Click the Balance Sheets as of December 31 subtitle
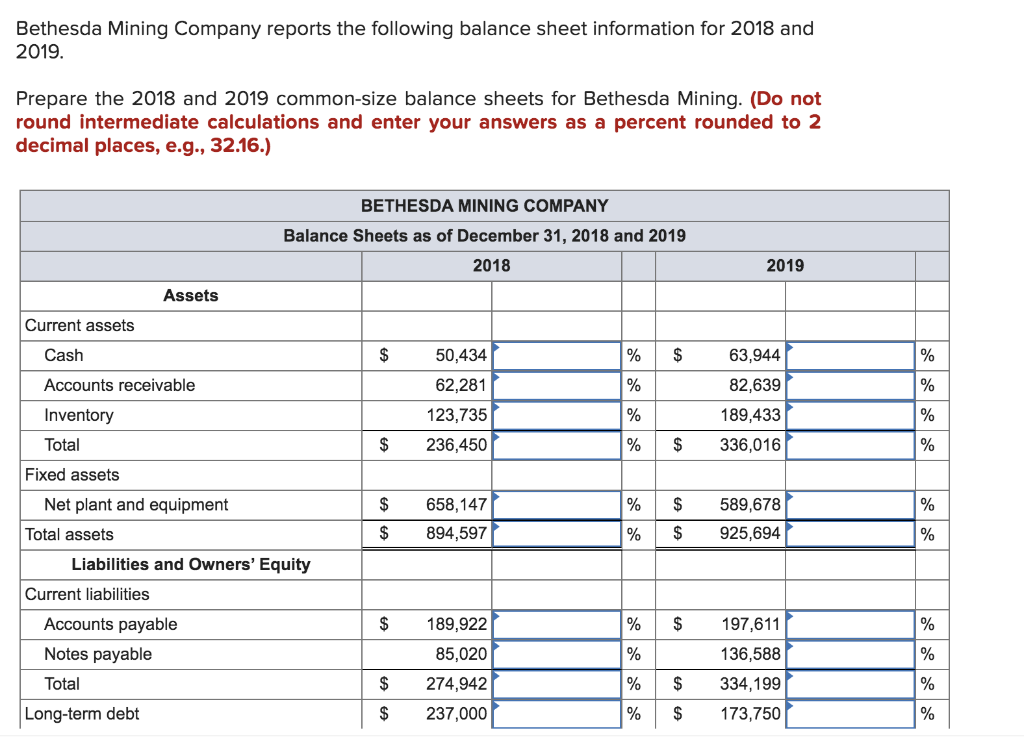Screen dimensions: 1024x739 point(485,236)
